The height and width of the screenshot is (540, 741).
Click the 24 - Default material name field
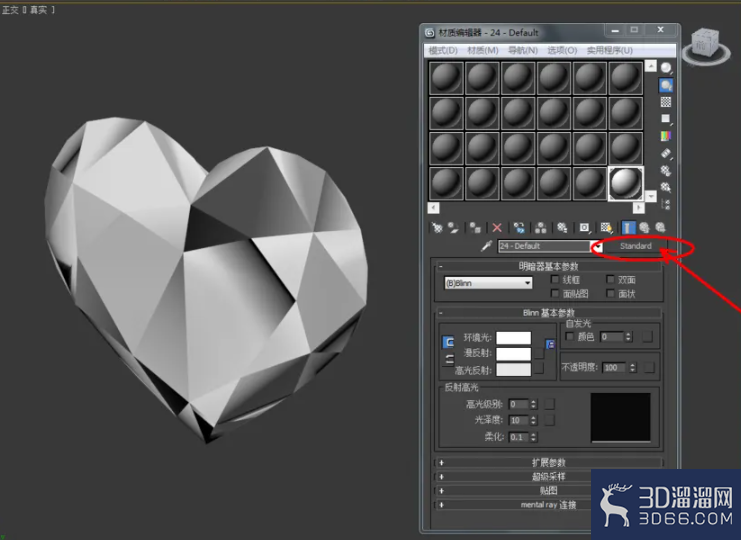(544, 246)
